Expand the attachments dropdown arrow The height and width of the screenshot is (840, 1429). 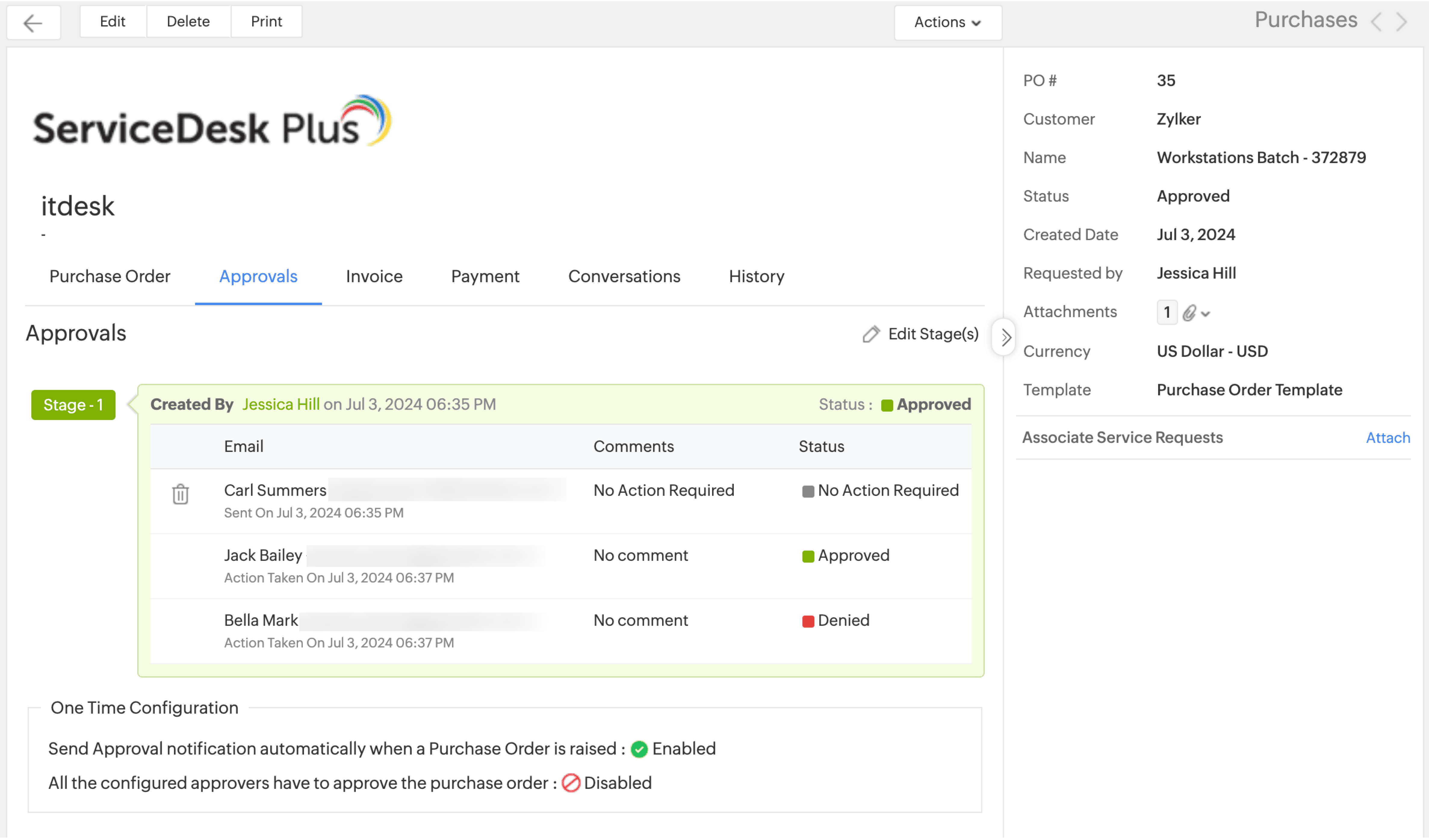[1206, 314]
